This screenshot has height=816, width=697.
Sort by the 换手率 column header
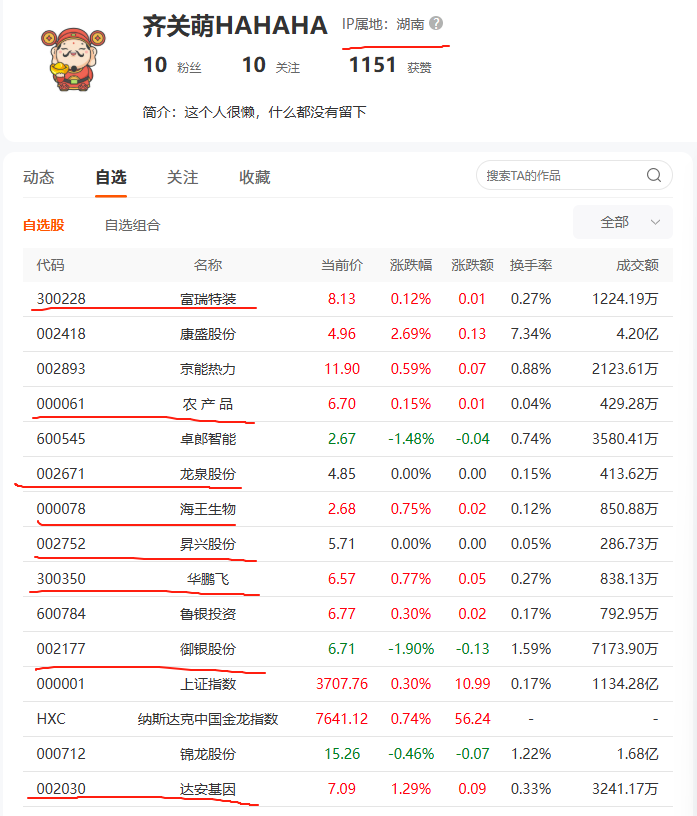coord(531,265)
